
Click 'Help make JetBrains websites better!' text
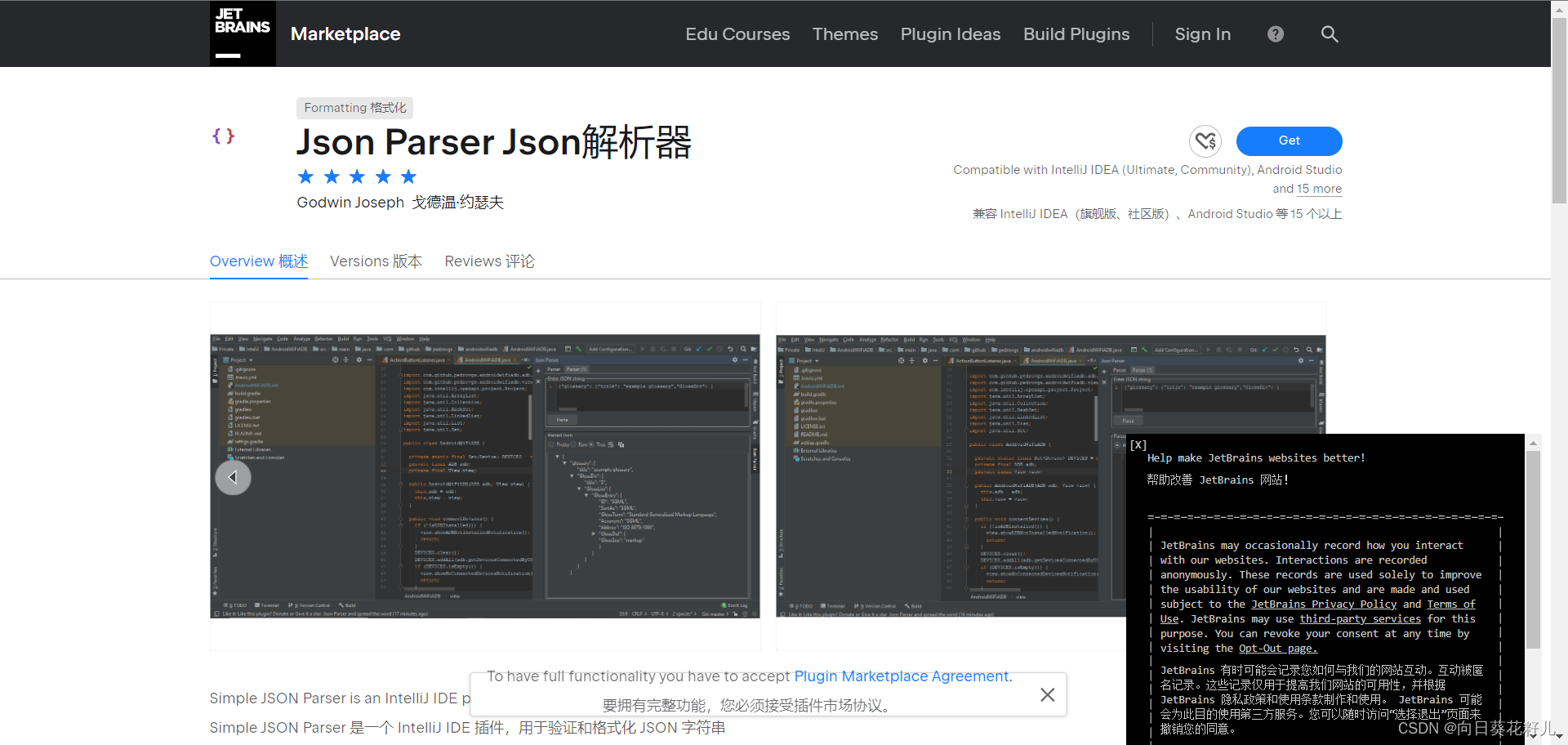pos(1256,458)
